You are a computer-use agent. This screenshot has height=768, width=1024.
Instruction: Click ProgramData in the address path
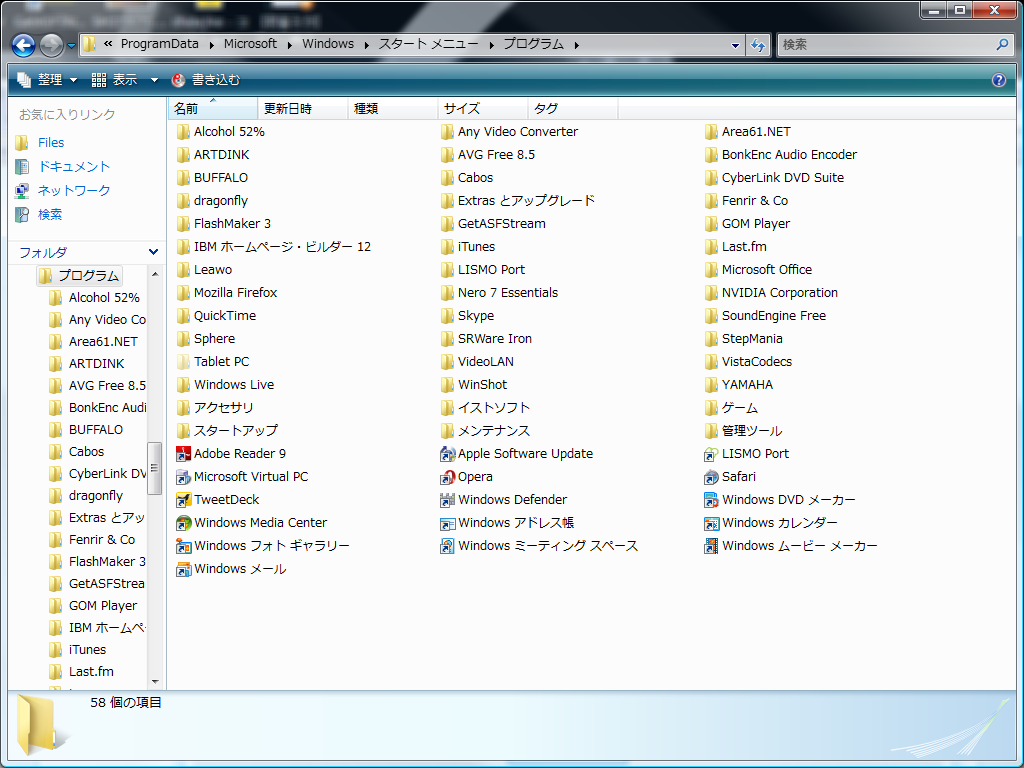(x=159, y=44)
